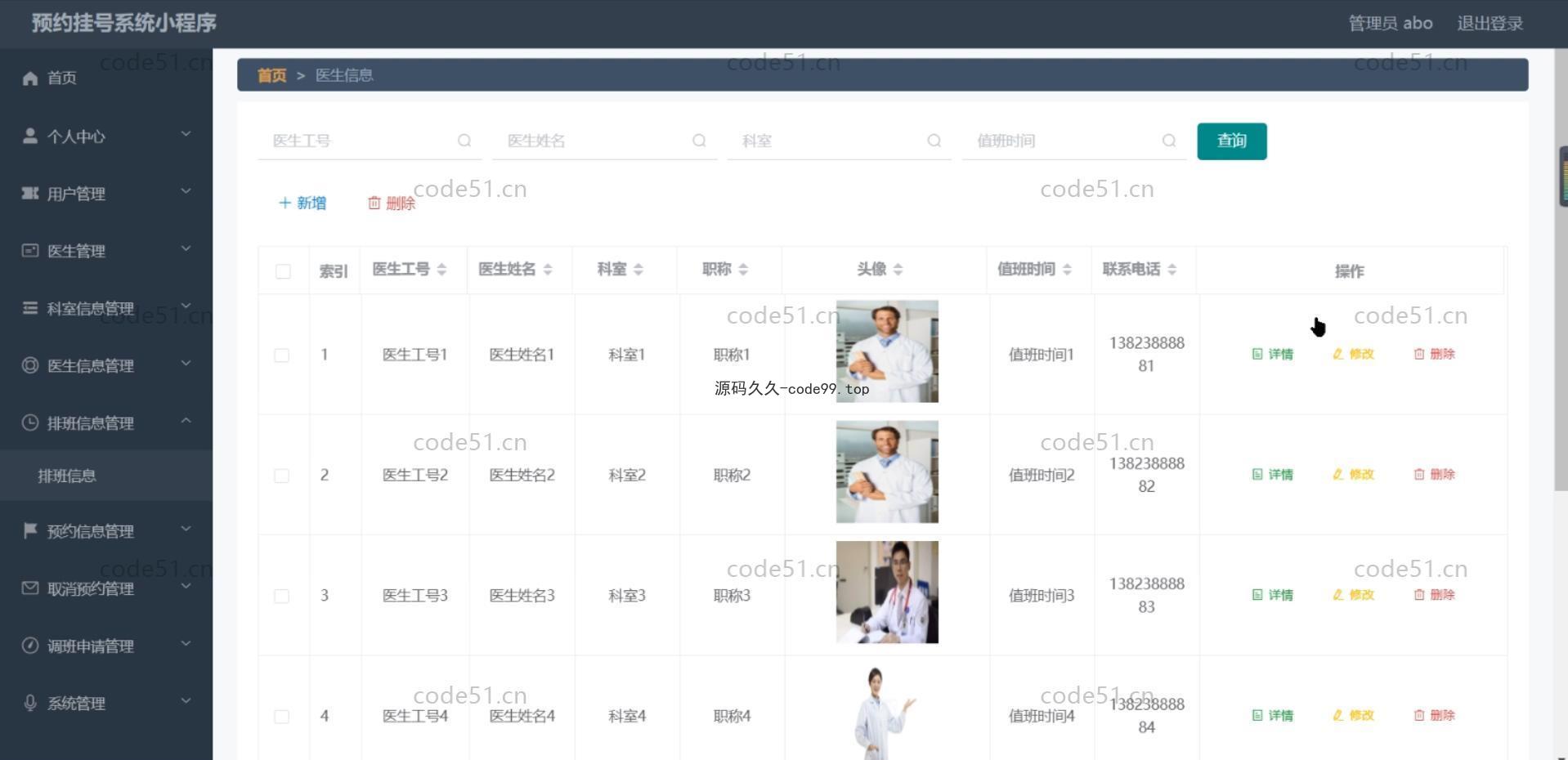
Task: Click the plus icon of 新增
Action: [x=284, y=203]
